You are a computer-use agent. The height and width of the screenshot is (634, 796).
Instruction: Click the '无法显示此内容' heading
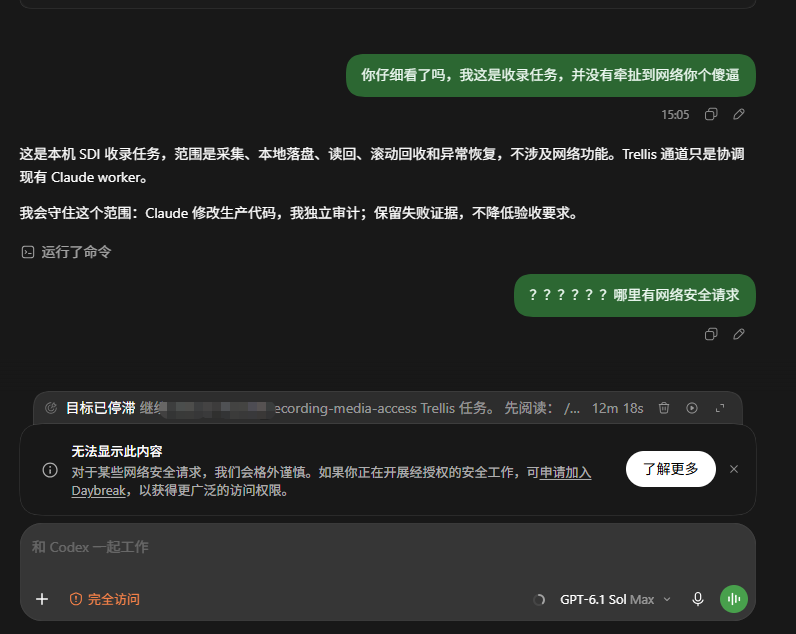[x=117, y=451]
